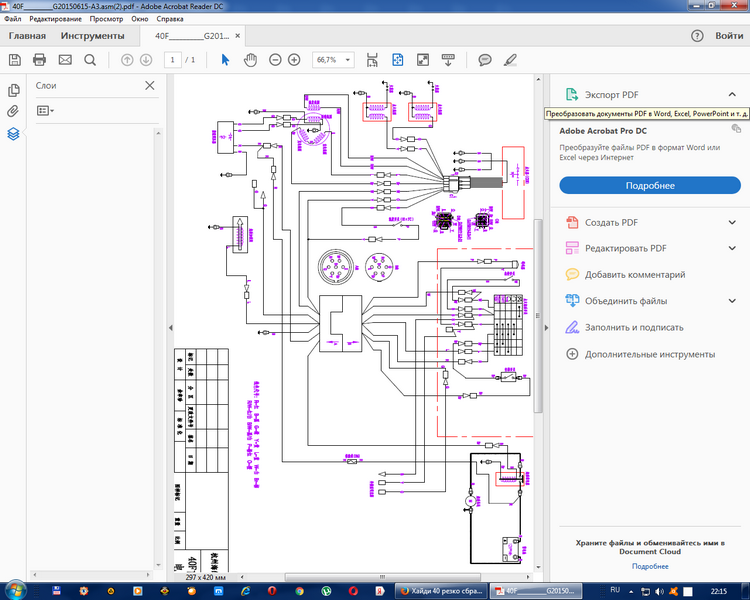Click the zoom in plus icon
Screen dimensions: 750x600
tap(294, 60)
